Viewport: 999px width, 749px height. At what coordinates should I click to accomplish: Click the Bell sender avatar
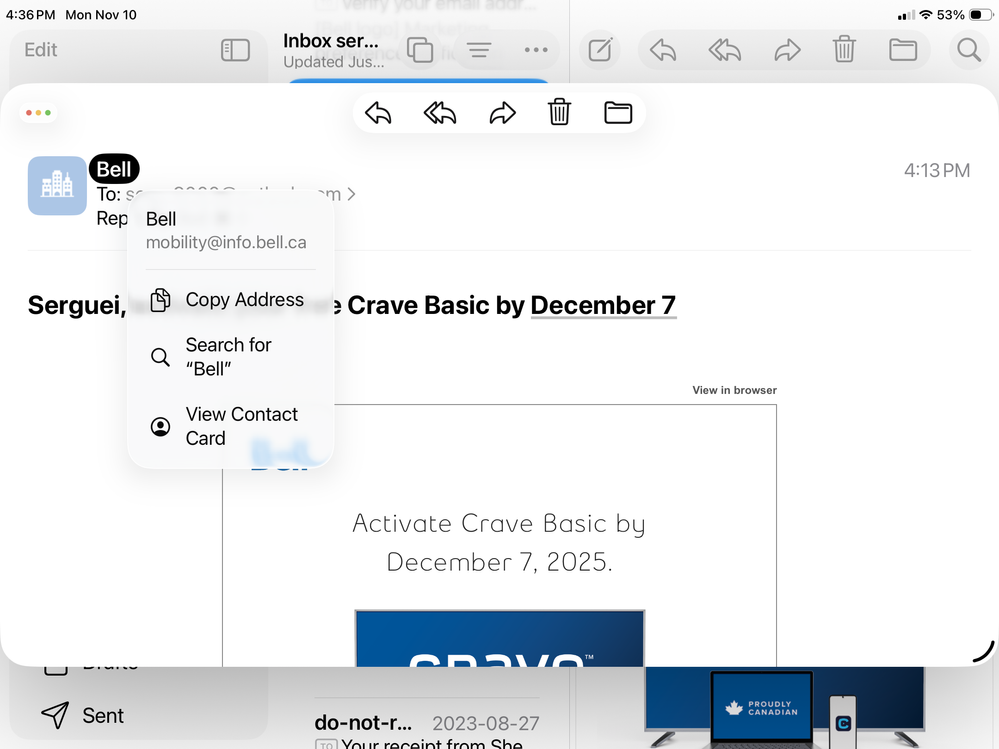tap(57, 185)
